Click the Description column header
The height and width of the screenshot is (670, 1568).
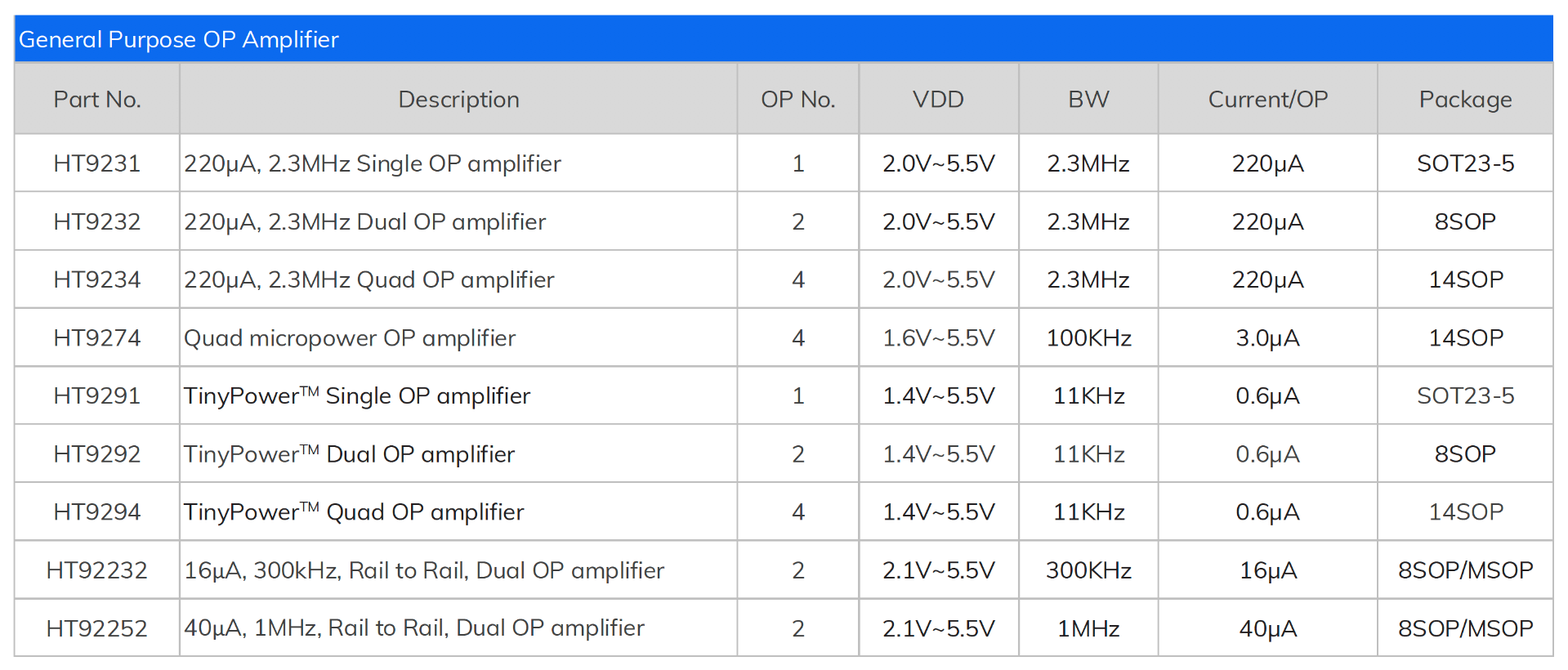click(458, 100)
